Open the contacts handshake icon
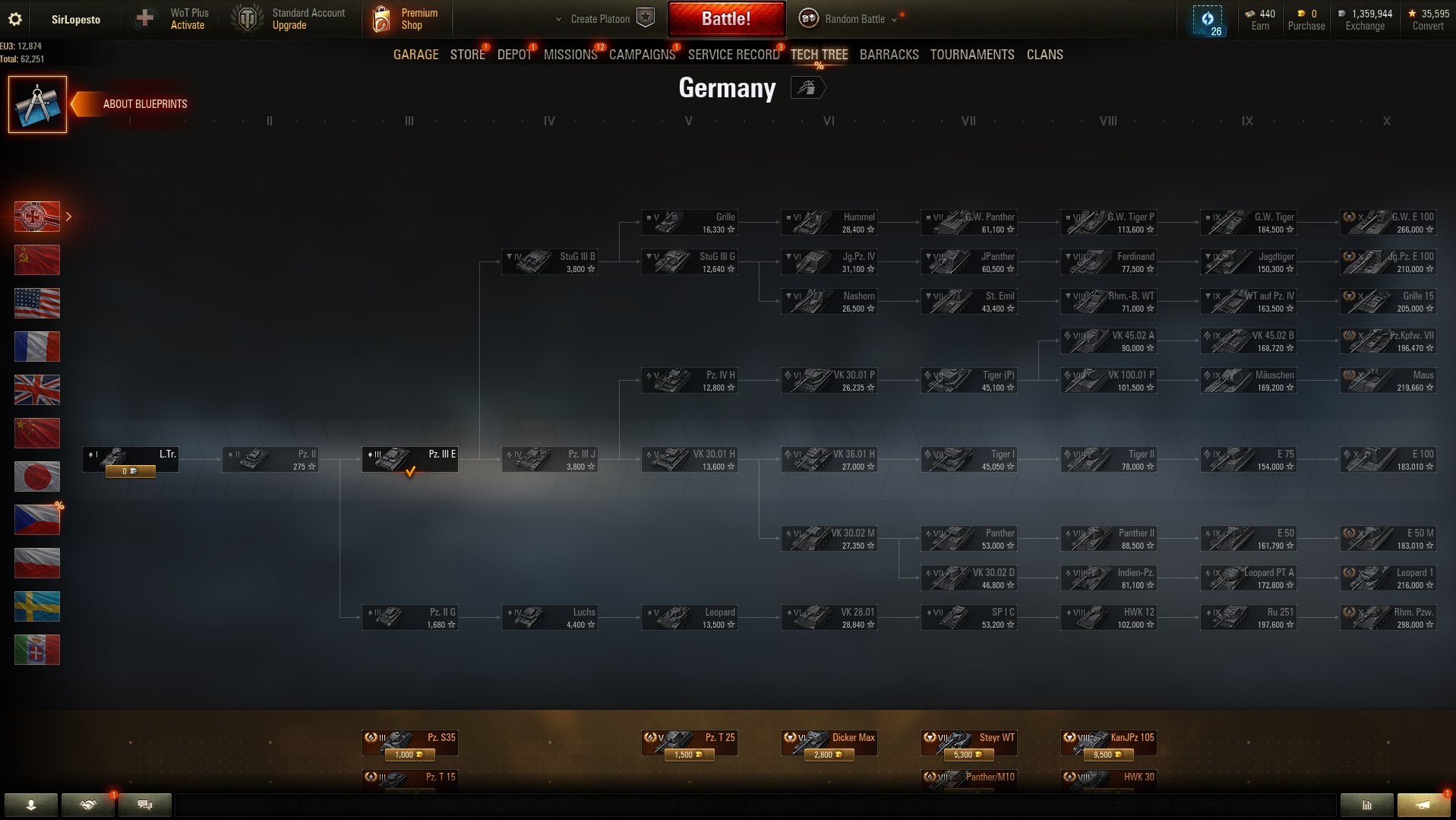Viewport: 1456px width, 820px height. tap(88, 804)
